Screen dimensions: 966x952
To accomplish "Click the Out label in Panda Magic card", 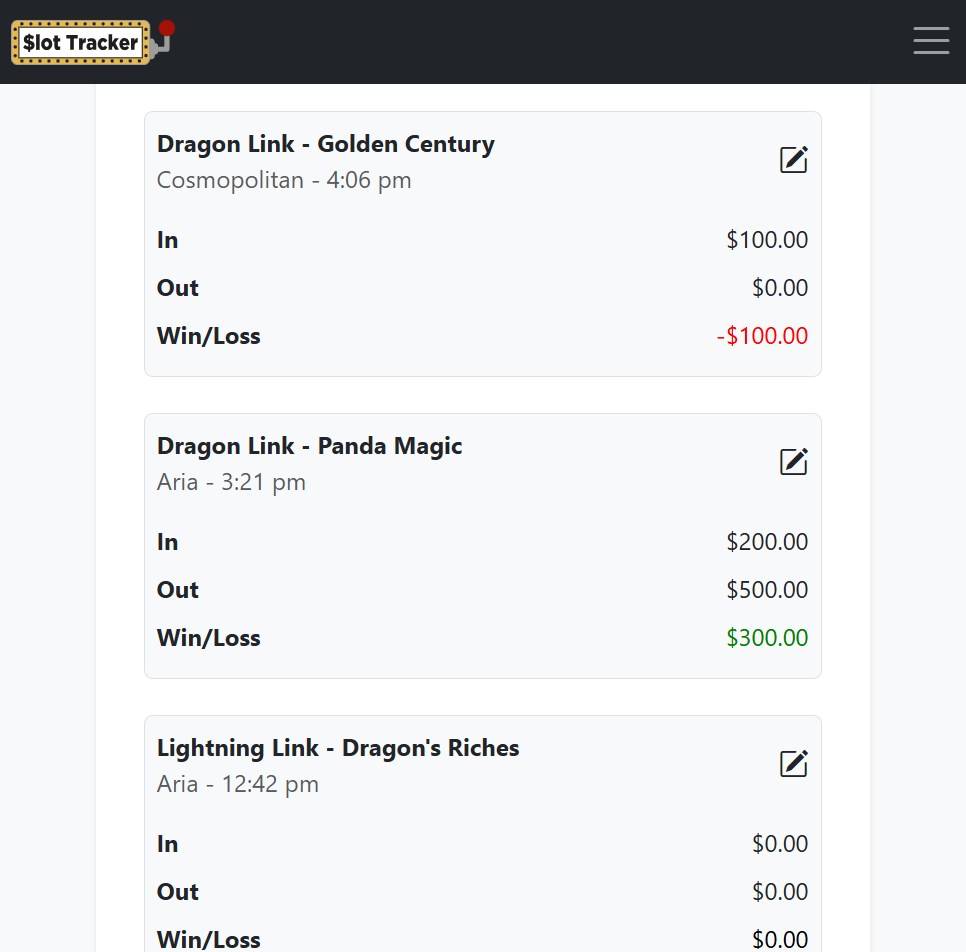I will click(178, 590).
